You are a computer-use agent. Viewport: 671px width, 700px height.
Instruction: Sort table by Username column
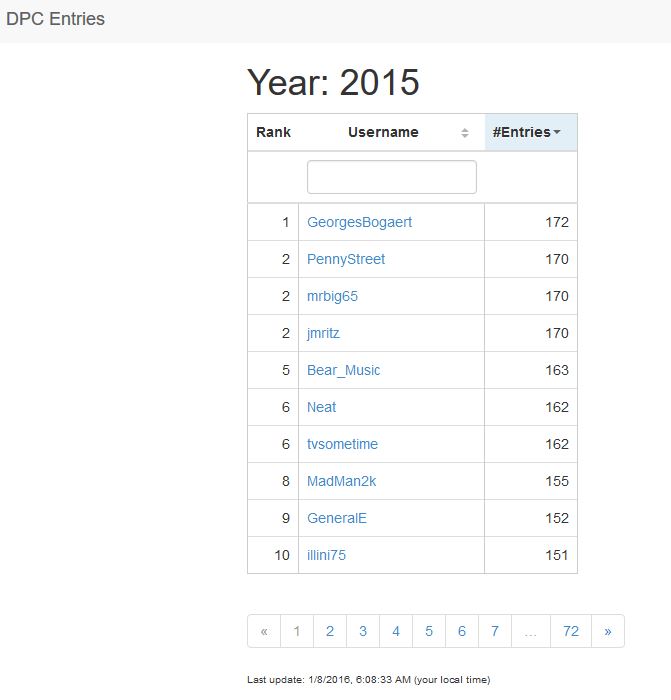click(392, 132)
